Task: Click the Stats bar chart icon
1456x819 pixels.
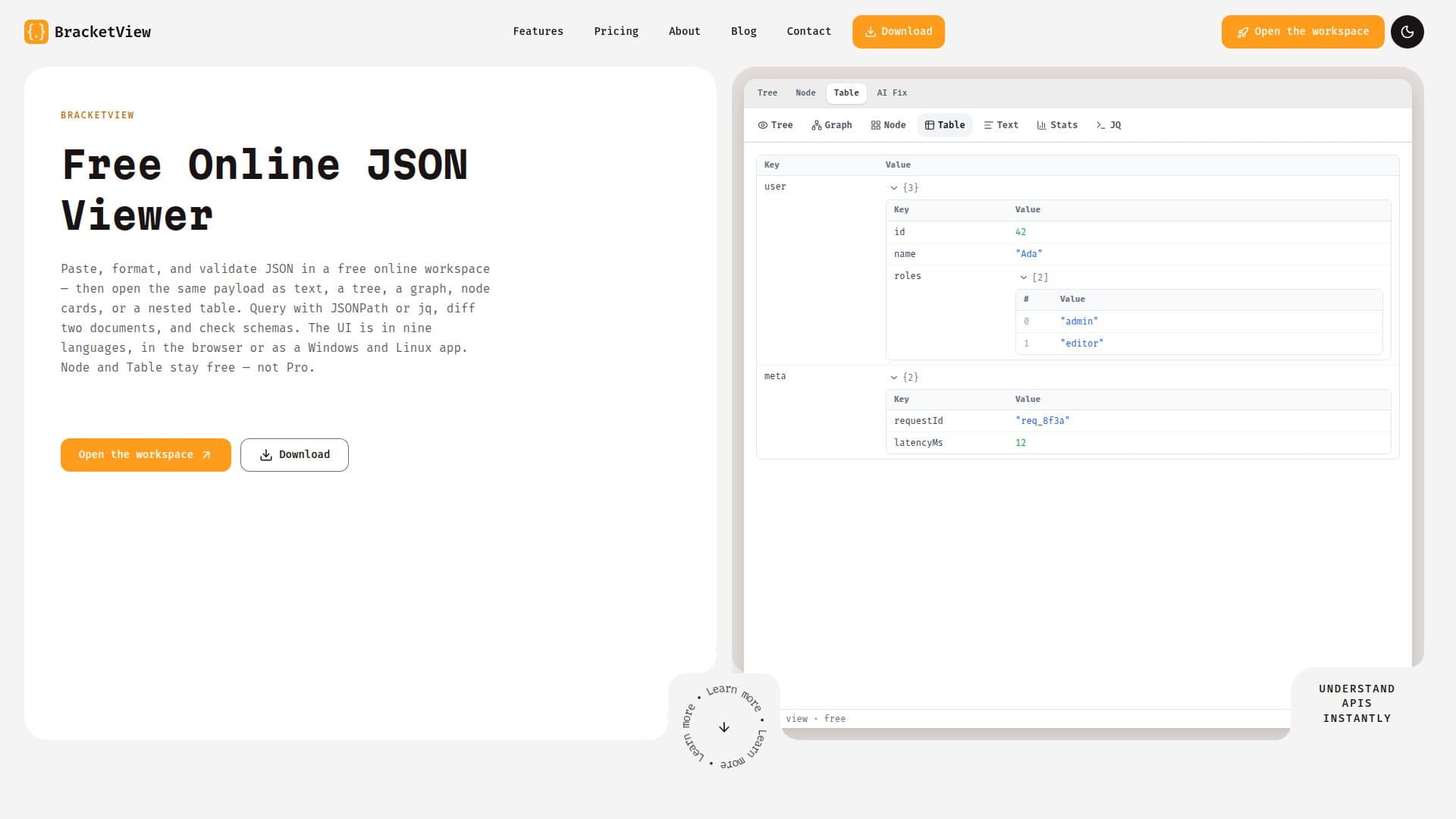Action: coord(1041,125)
